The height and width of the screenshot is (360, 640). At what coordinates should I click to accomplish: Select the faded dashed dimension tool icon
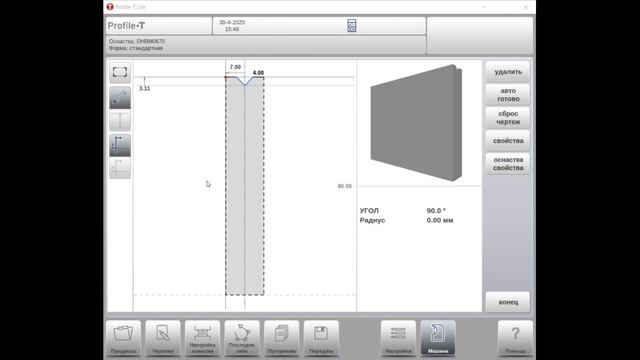point(120,168)
